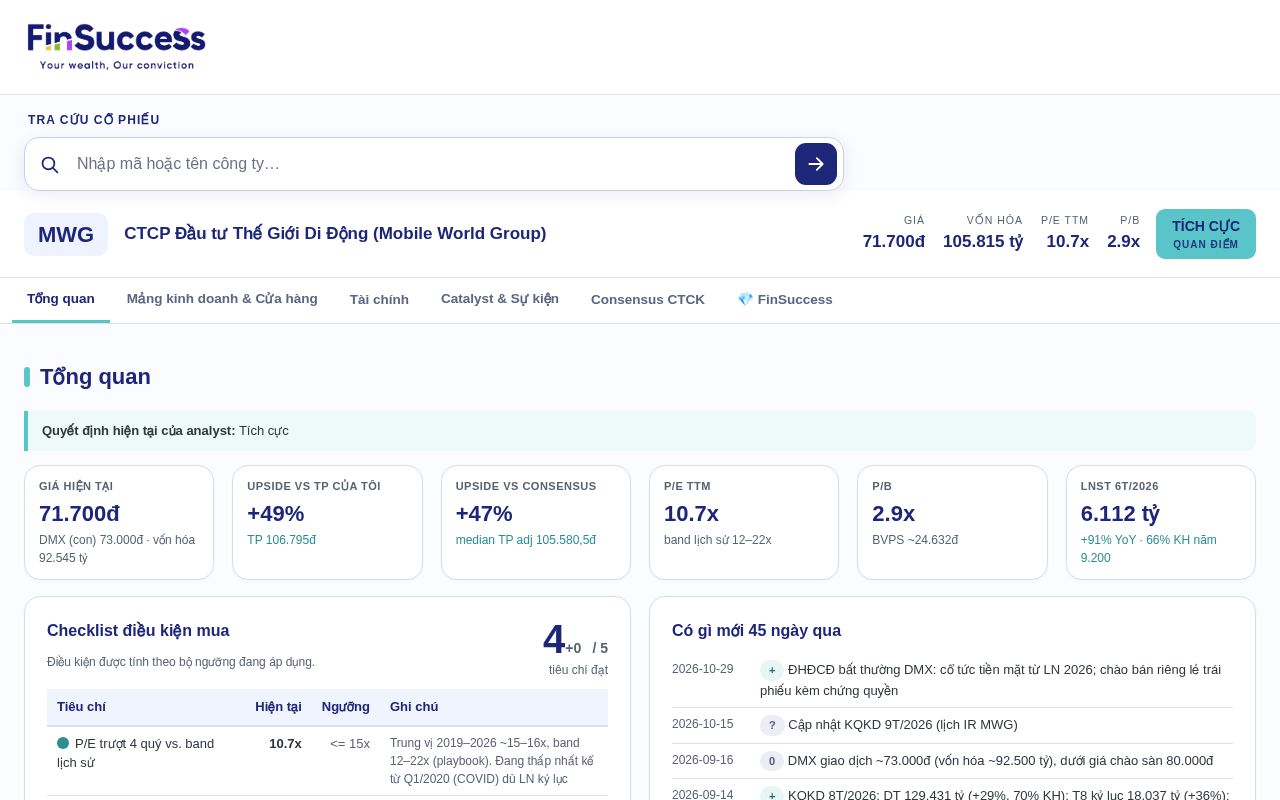
Task: Click the zero badge on the 2026-09-16 news
Action: point(771,761)
